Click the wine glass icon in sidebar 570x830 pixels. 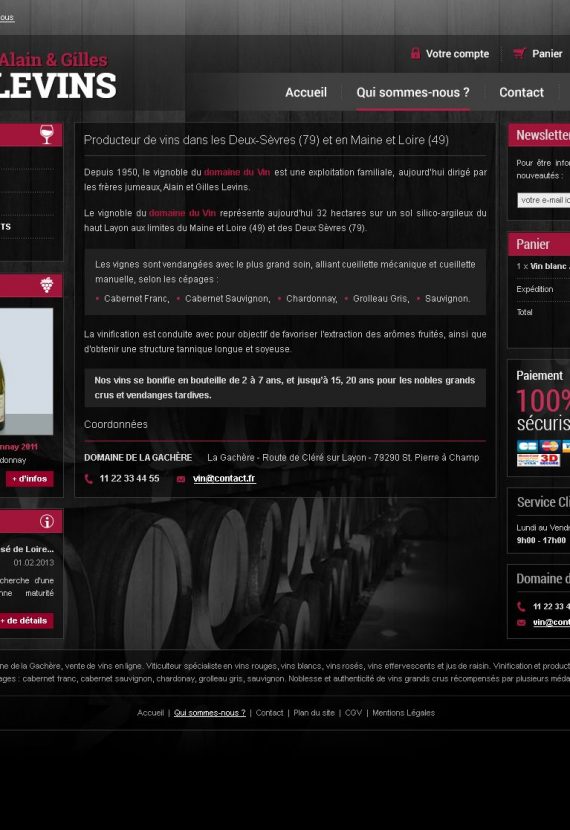pyautogui.click(x=47, y=134)
